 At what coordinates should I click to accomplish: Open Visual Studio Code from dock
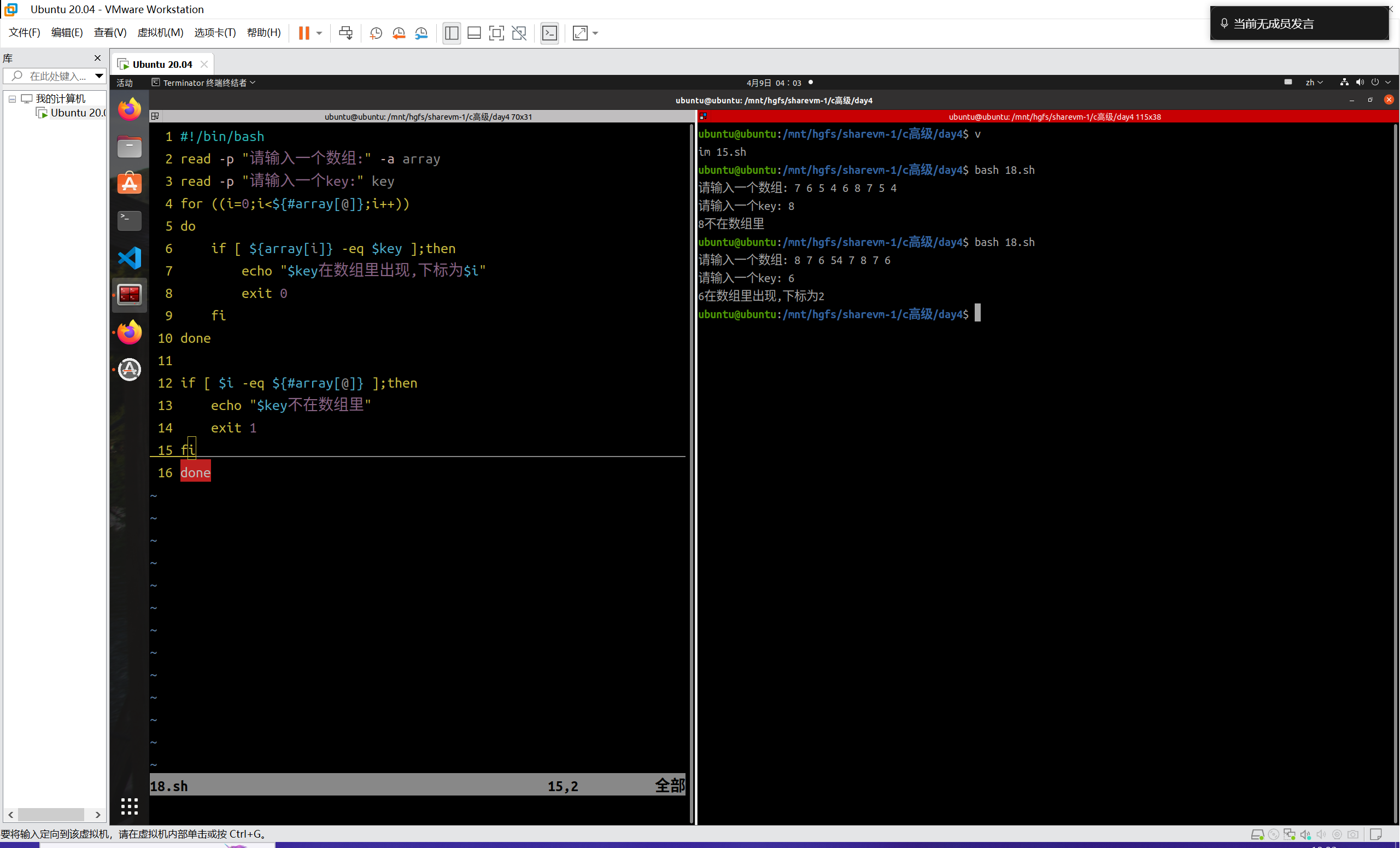[x=130, y=258]
